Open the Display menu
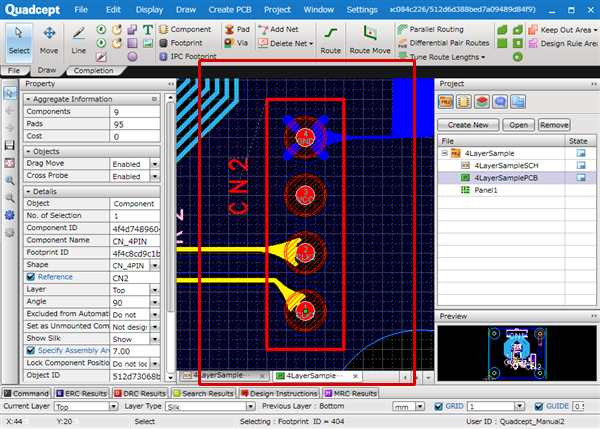600x429 pixels. [149, 10]
